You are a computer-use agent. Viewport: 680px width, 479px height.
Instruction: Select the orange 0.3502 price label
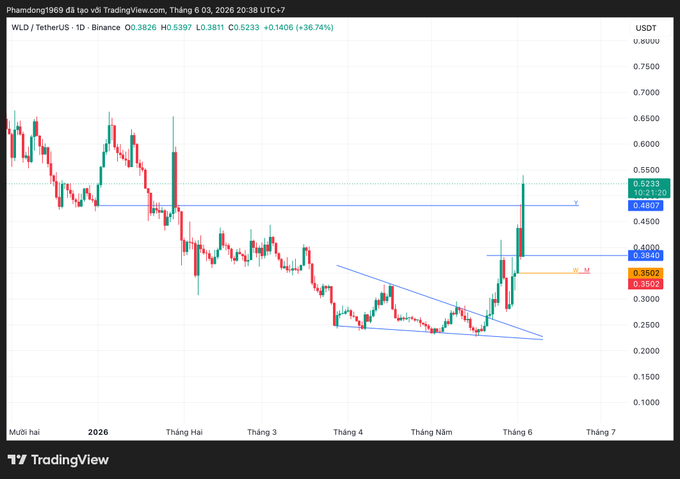(x=646, y=273)
